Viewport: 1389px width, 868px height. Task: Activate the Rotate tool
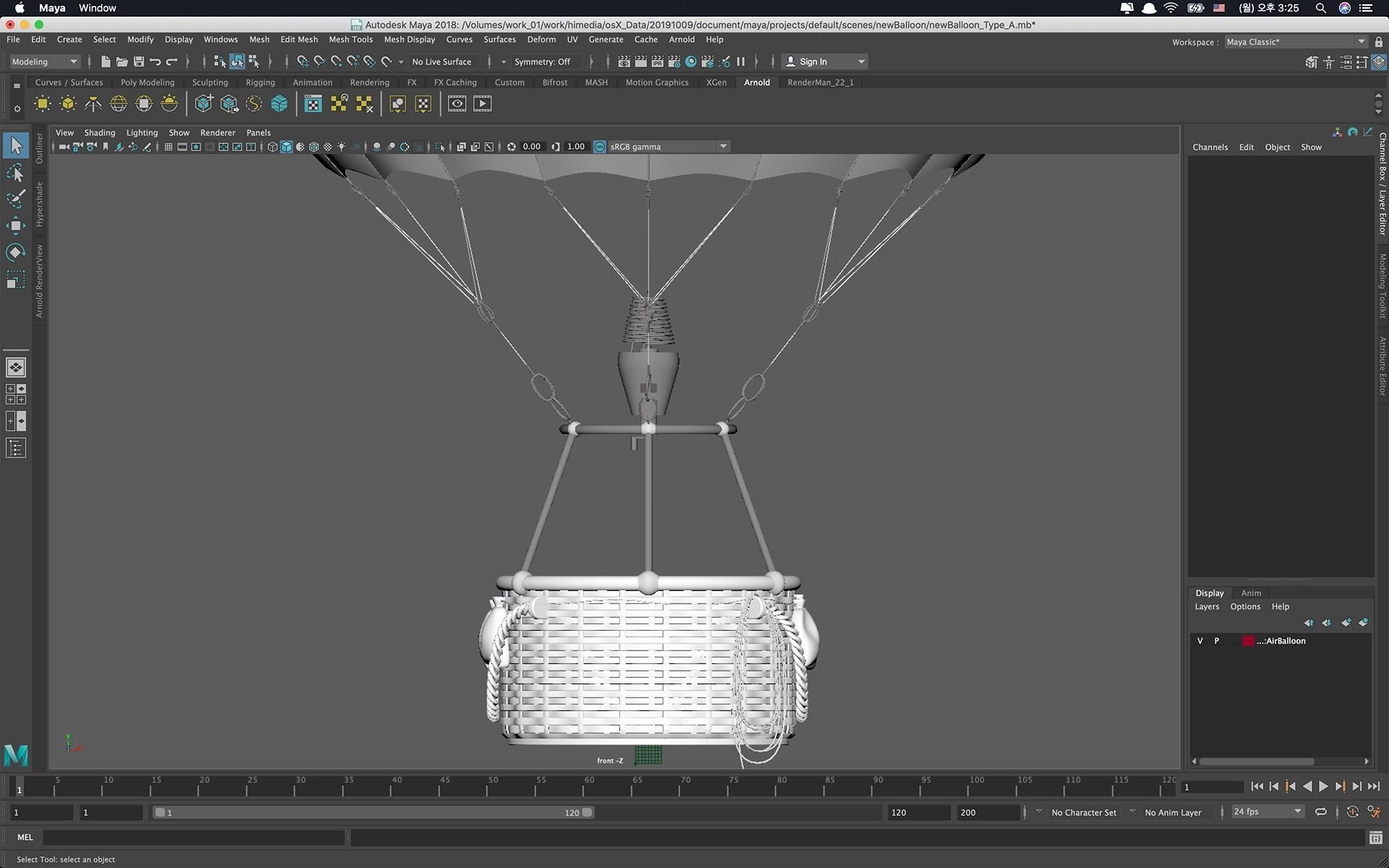tap(16, 252)
